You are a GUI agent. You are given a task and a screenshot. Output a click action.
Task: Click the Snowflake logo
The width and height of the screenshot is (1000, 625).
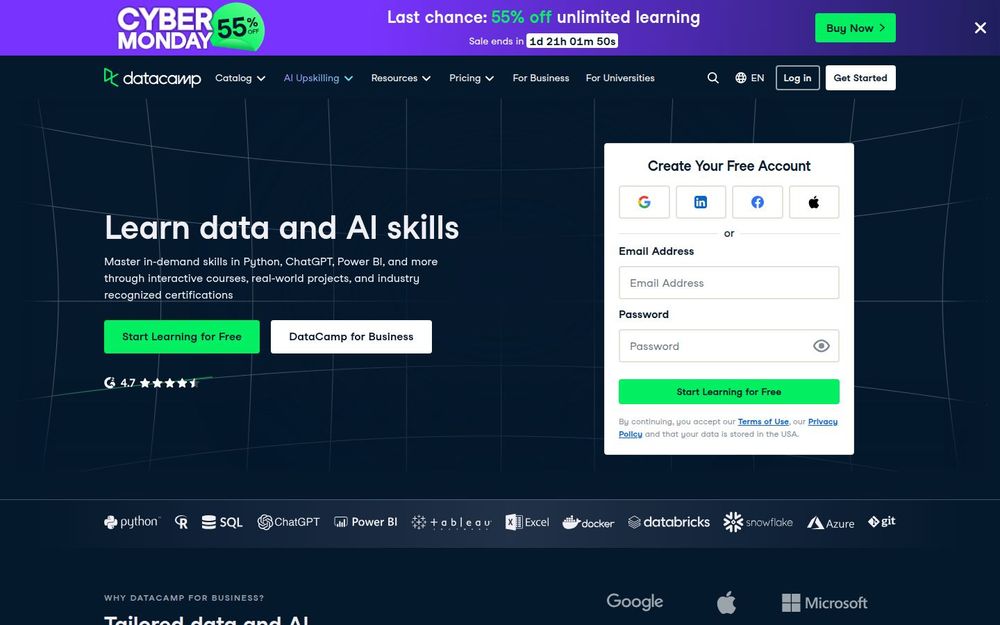click(x=758, y=522)
